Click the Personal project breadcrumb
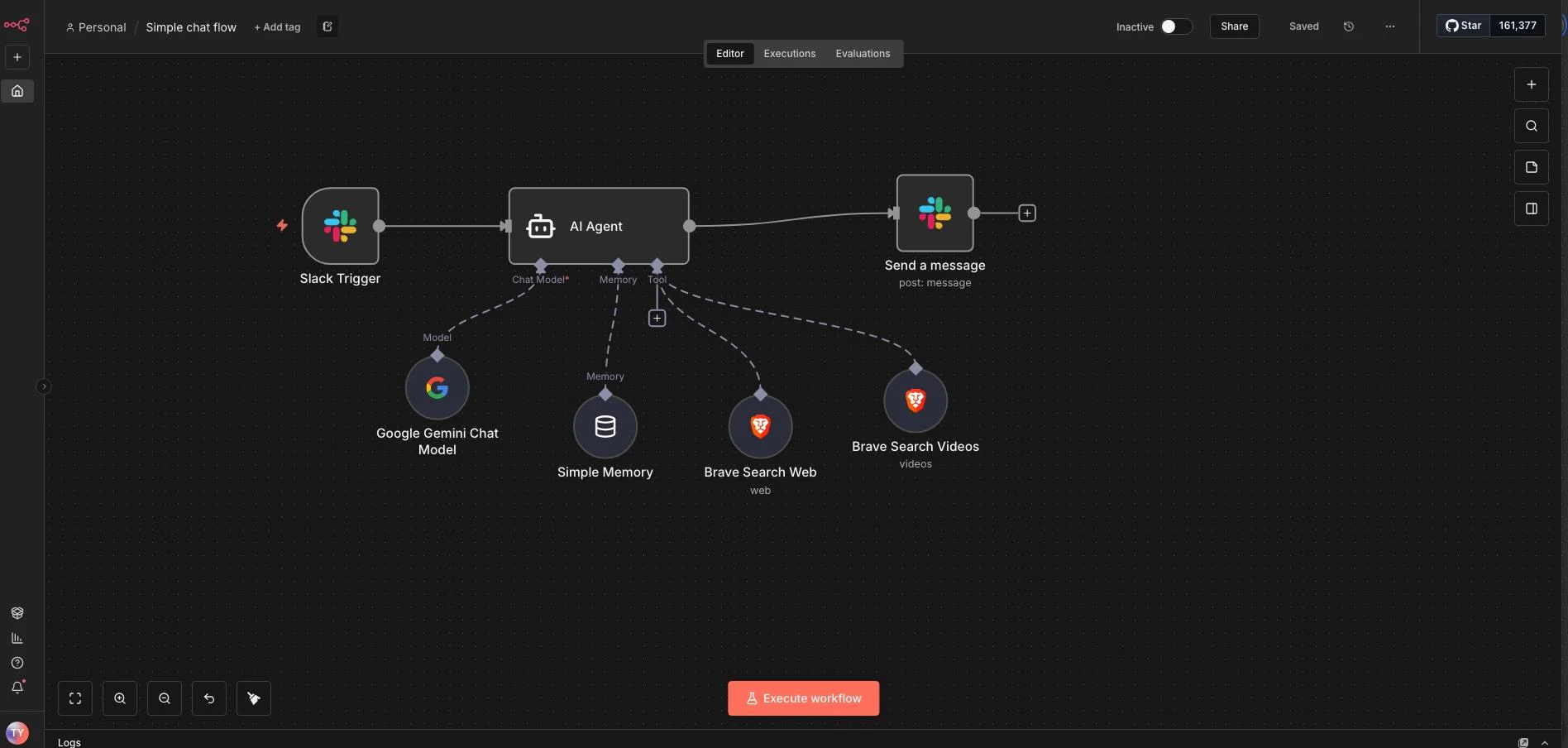The height and width of the screenshot is (748, 1568). (96, 27)
